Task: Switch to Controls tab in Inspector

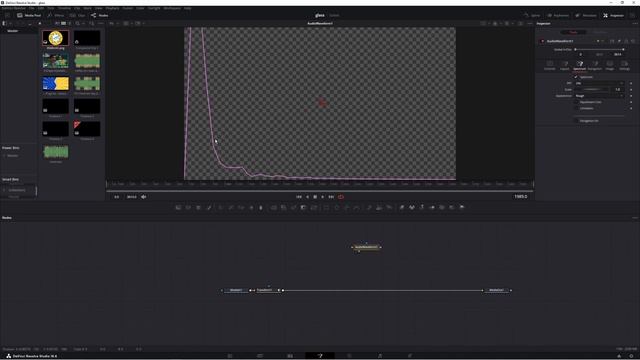Action: 550,65
